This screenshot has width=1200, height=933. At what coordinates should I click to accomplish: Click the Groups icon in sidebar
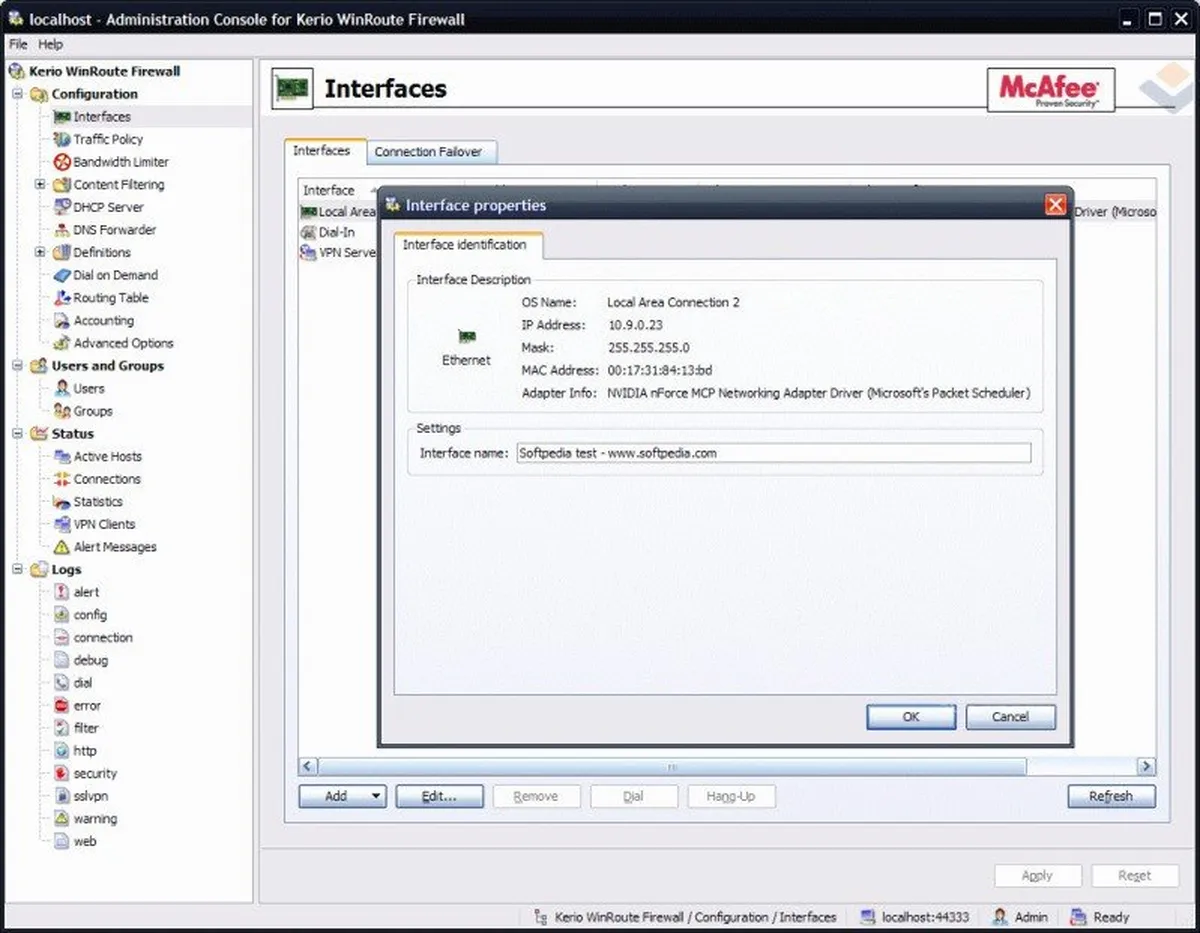point(62,411)
